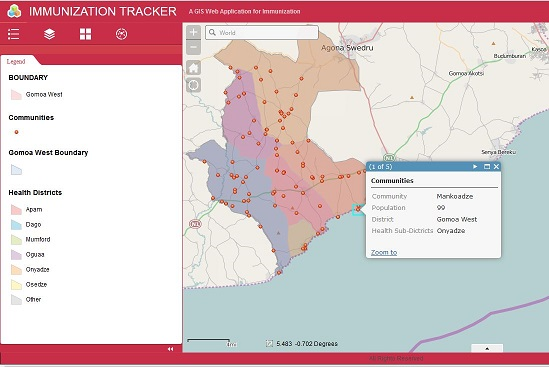
Task: Zoom out with the minus button
Action: [193, 47]
